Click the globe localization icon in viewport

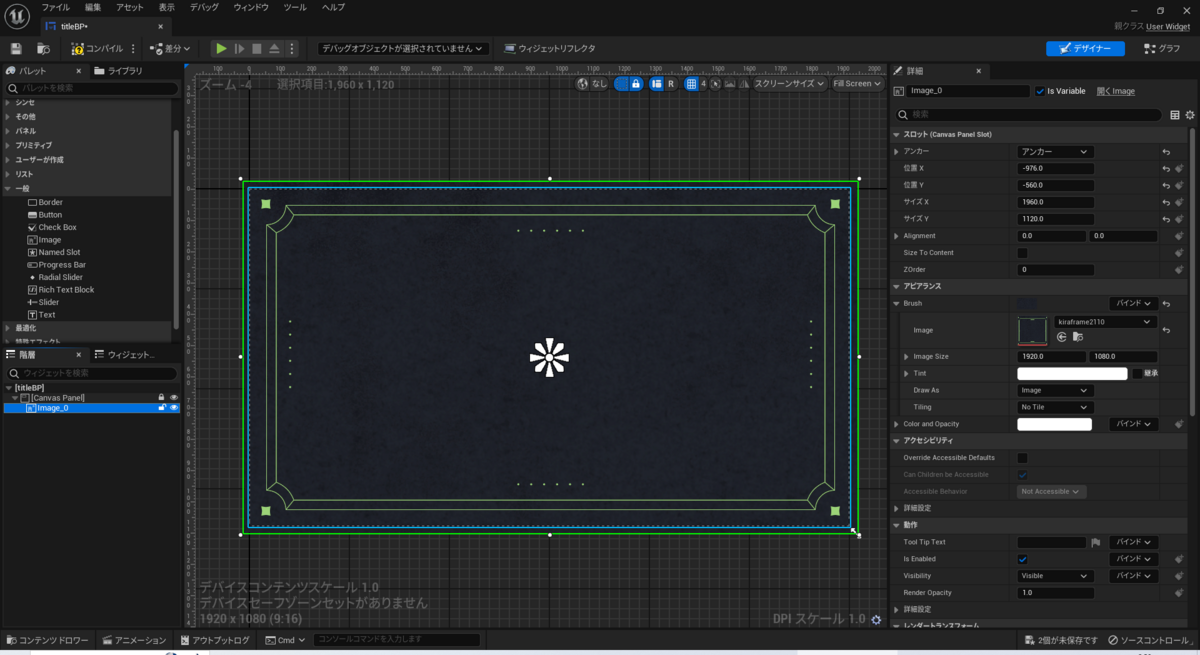point(583,84)
